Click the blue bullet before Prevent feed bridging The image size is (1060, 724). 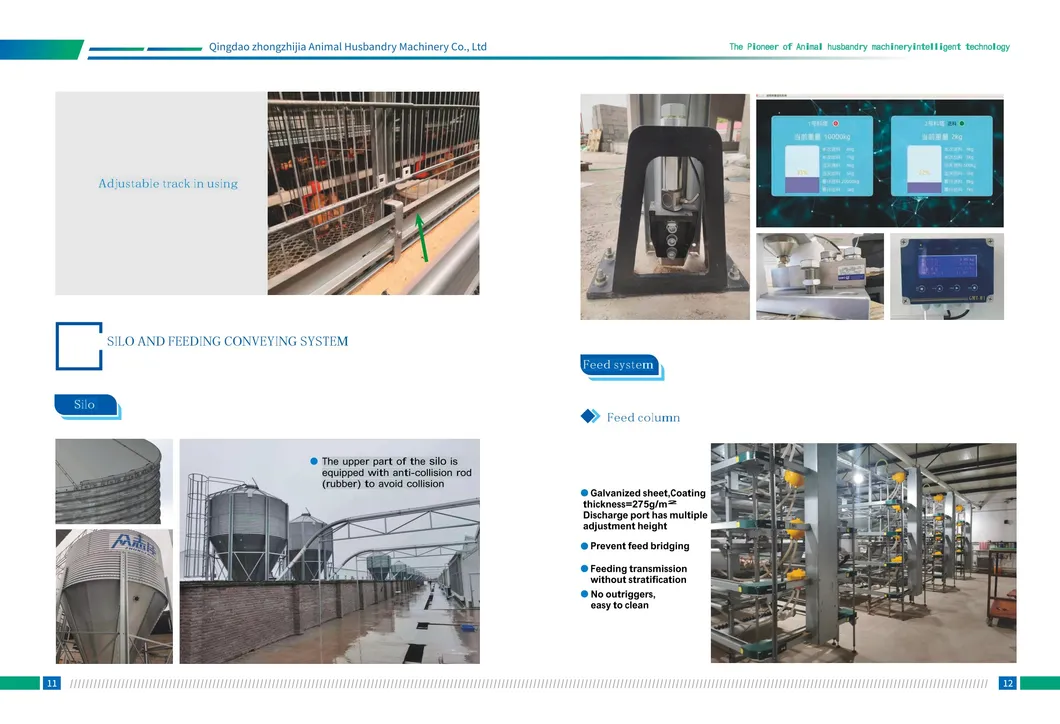585,546
